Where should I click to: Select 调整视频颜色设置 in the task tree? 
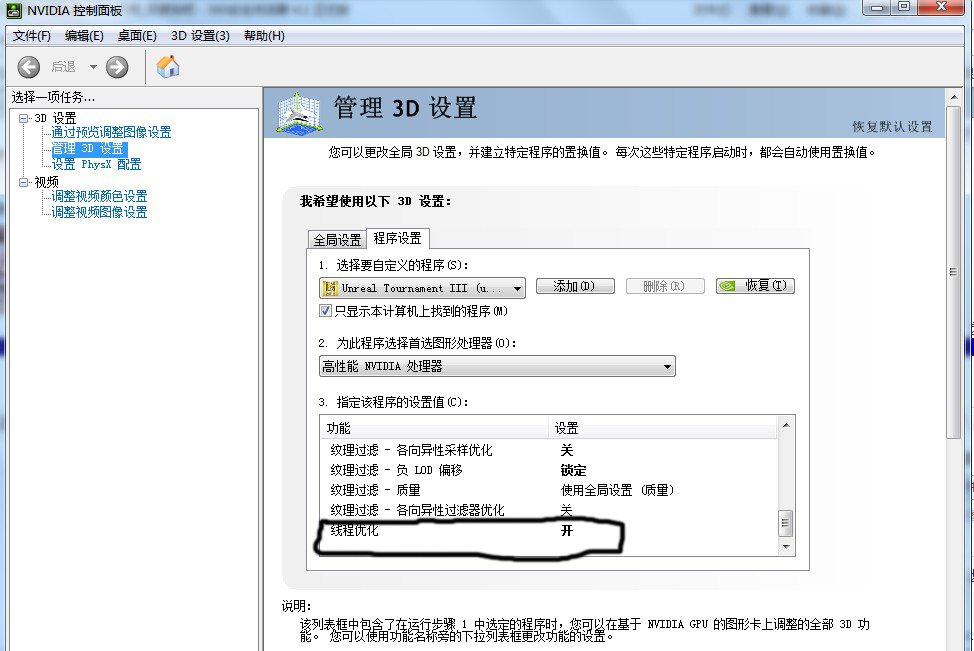[99, 196]
